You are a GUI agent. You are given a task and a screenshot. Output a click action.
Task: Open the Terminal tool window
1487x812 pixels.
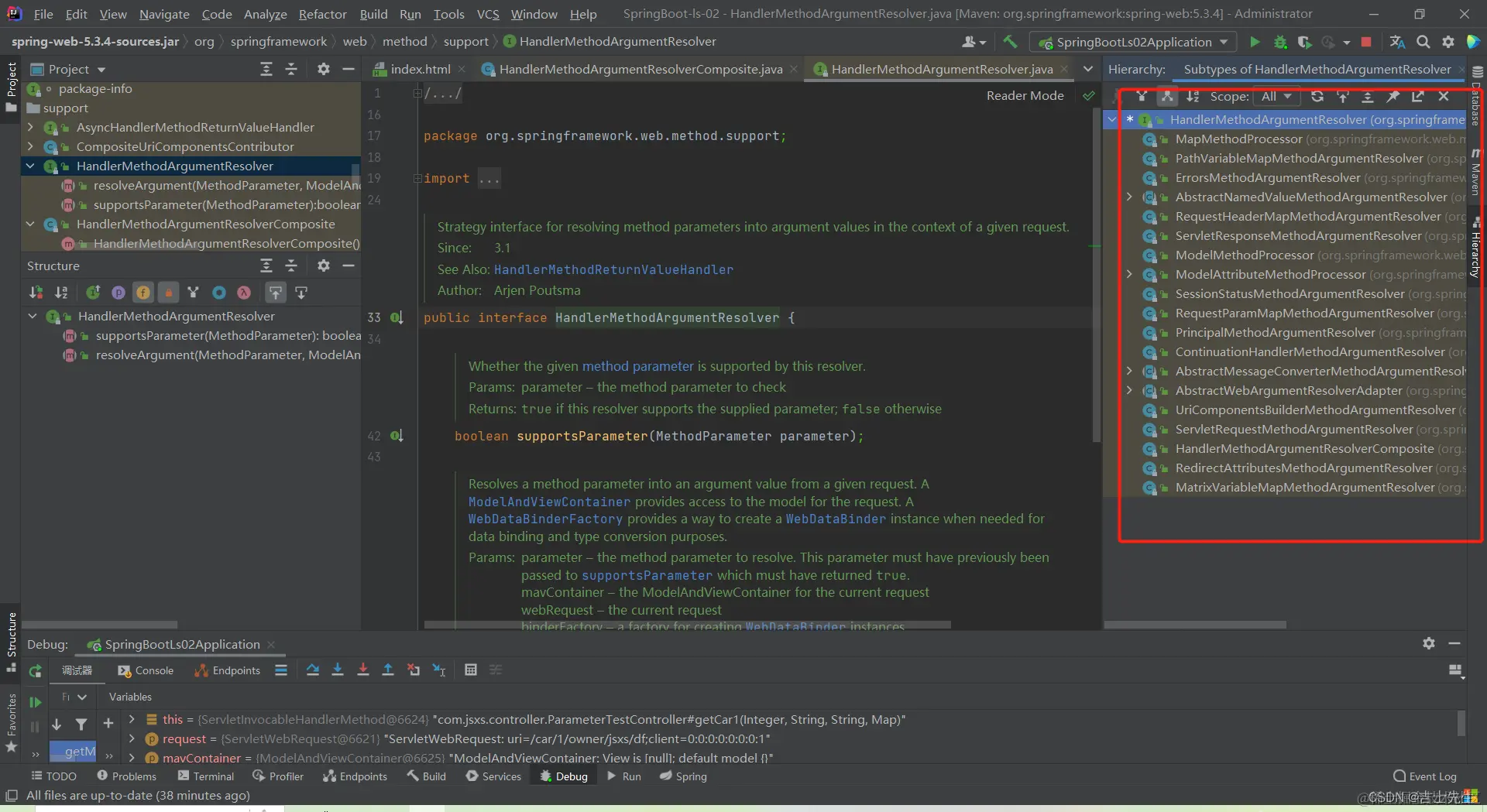coord(205,776)
